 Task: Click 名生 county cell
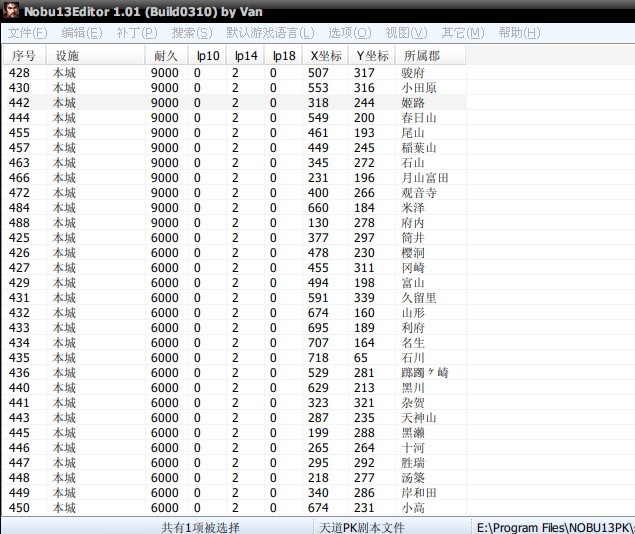pos(413,343)
